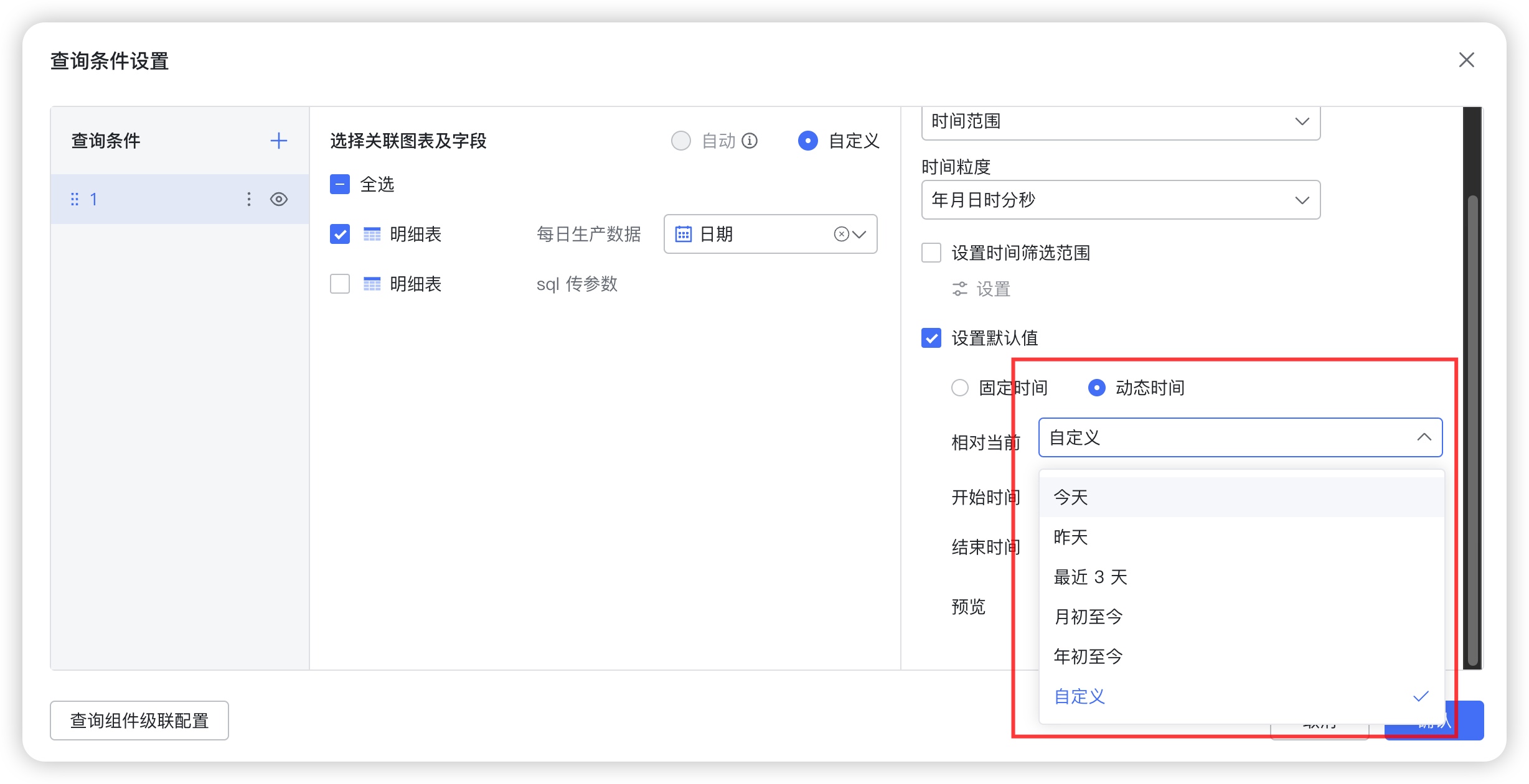Image resolution: width=1529 pixels, height=784 pixels.
Task: Toggle visibility eye for condition 1
Action: [279, 199]
